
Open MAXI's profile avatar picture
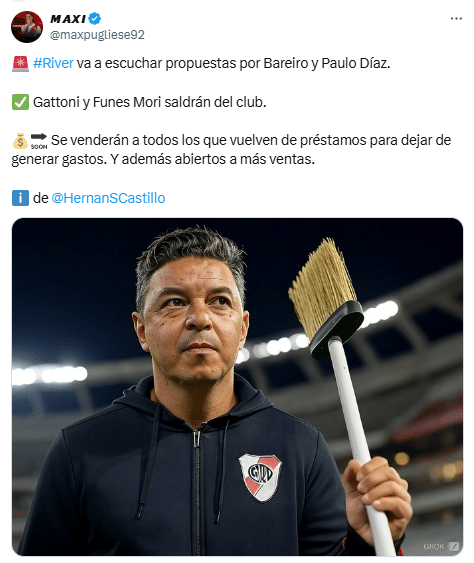coord(27,27)
